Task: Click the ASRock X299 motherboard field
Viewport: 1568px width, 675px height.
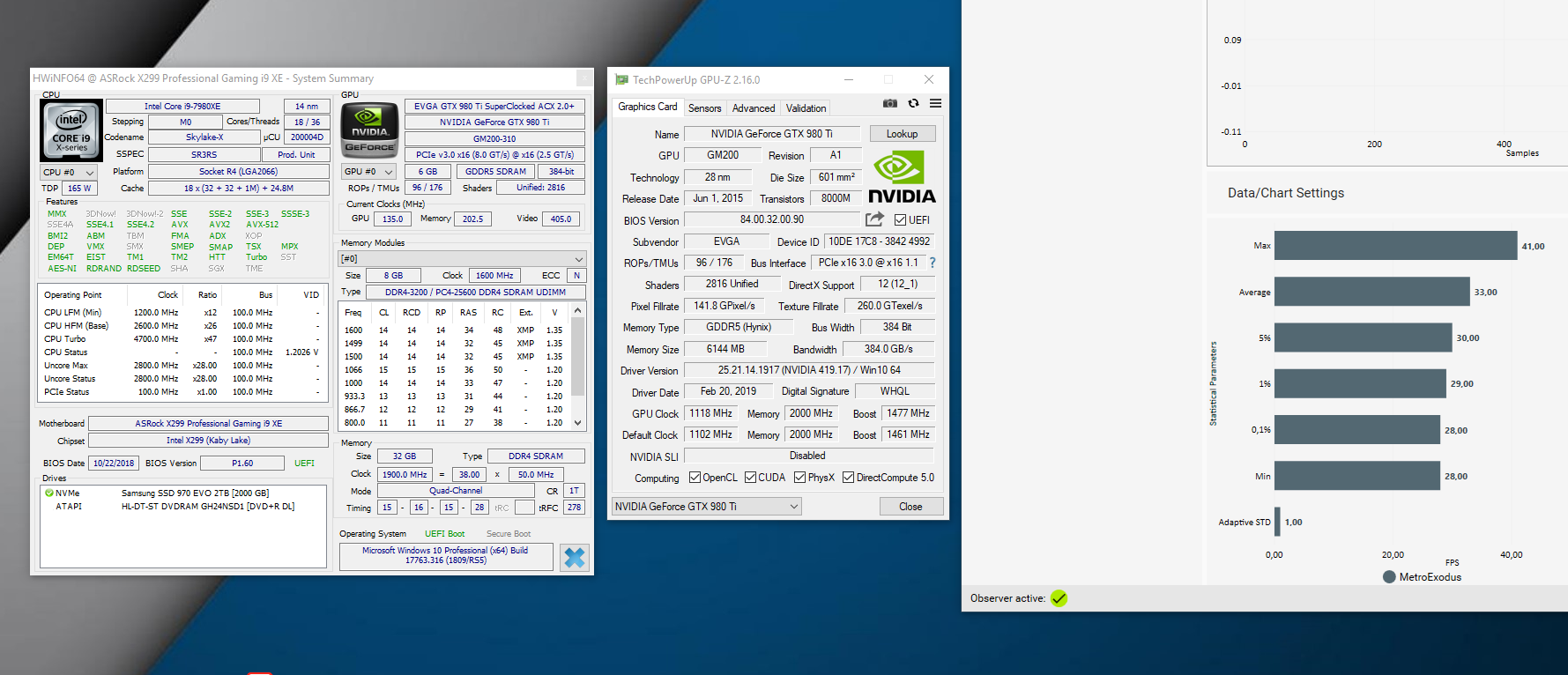Action: [x=209, y=424]
